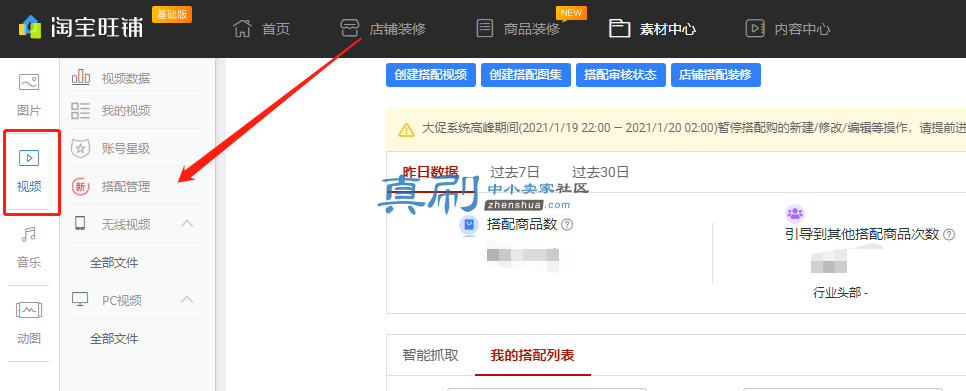Click the 搭配商品数 blue bag icon
The height and width of the screenshot is (391, 966).
(x=469, y=225)
